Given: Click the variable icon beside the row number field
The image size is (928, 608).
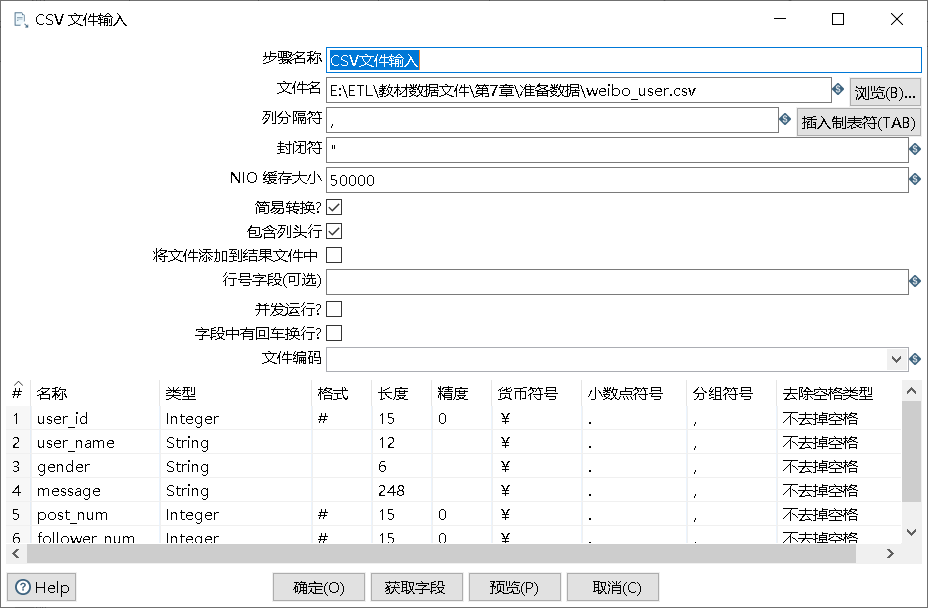Looking at the screenshot, I should point(915,281).
